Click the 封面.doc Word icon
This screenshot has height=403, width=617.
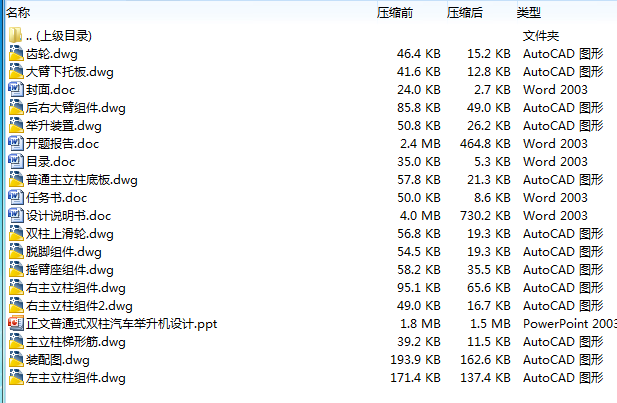[x=16, y=89]
